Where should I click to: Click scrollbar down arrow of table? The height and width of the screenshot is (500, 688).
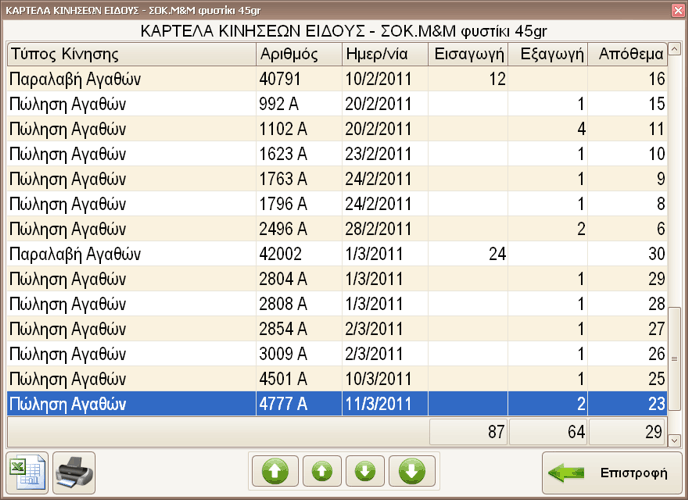674,439
